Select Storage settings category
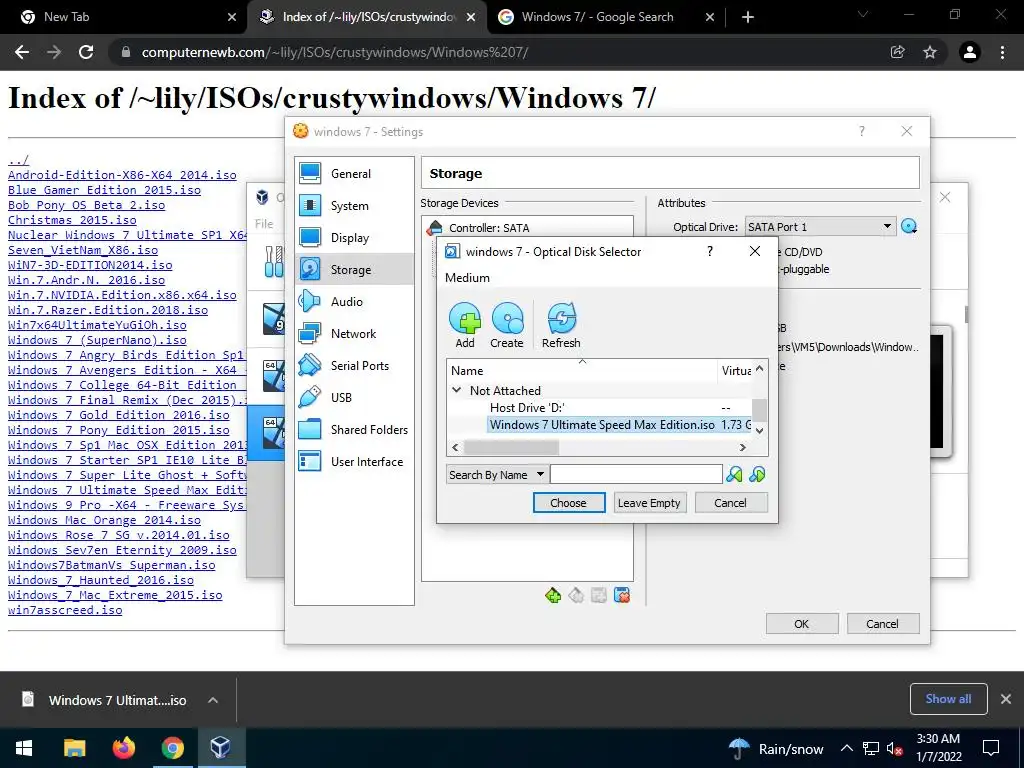Screen dimensions: 1024x768 point(354,270)
